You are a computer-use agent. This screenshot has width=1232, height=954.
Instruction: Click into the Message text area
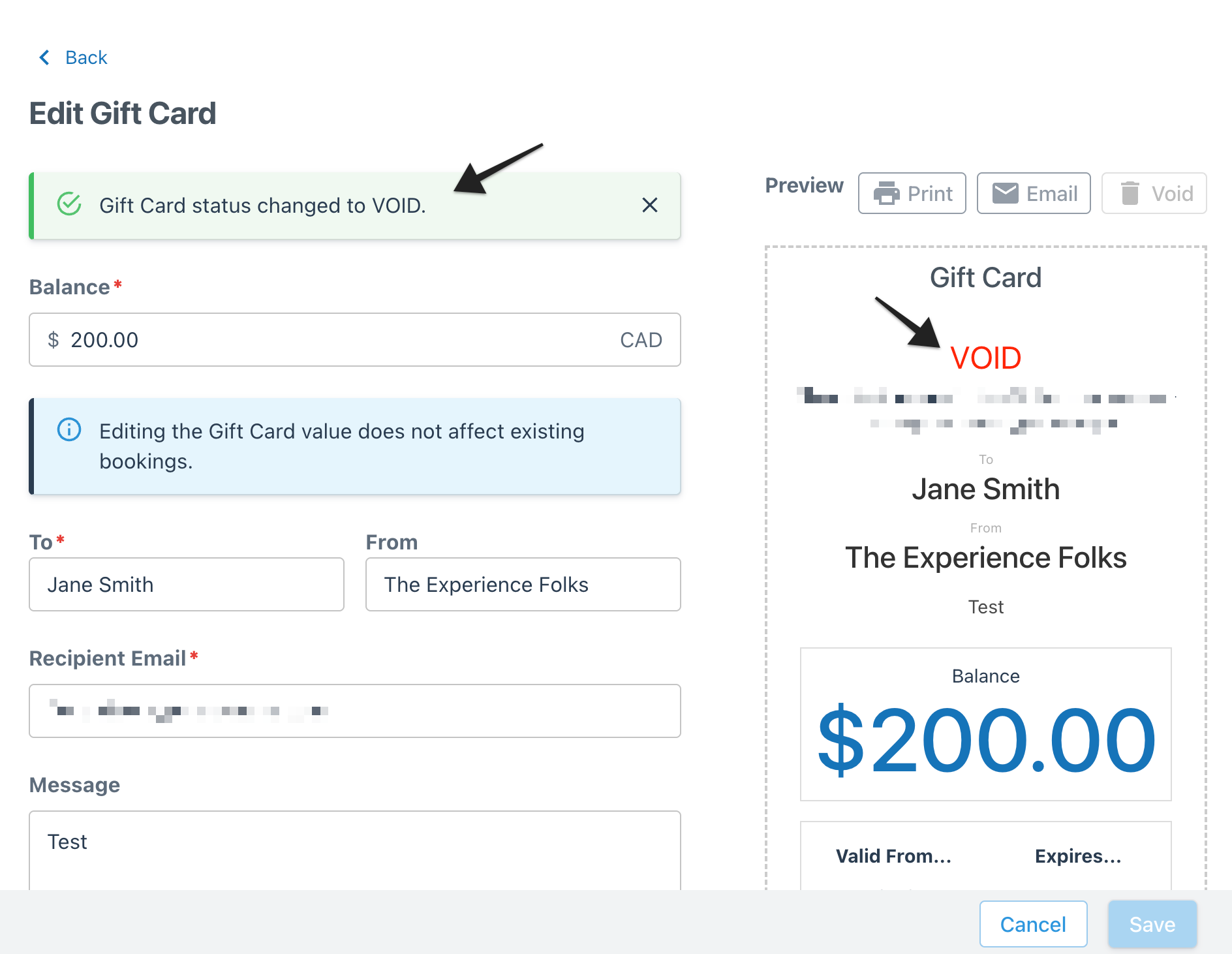click(355, 850)
